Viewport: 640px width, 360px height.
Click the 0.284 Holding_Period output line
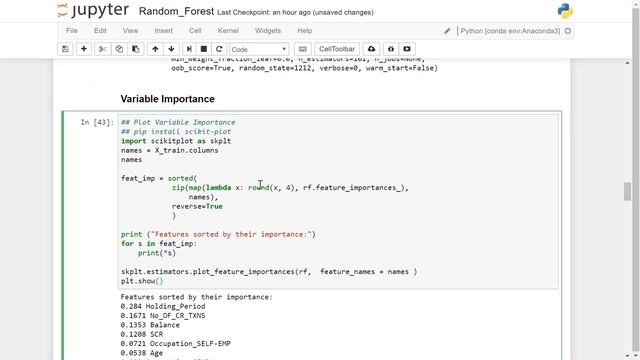pyautogui.click(x=163, y=306)
